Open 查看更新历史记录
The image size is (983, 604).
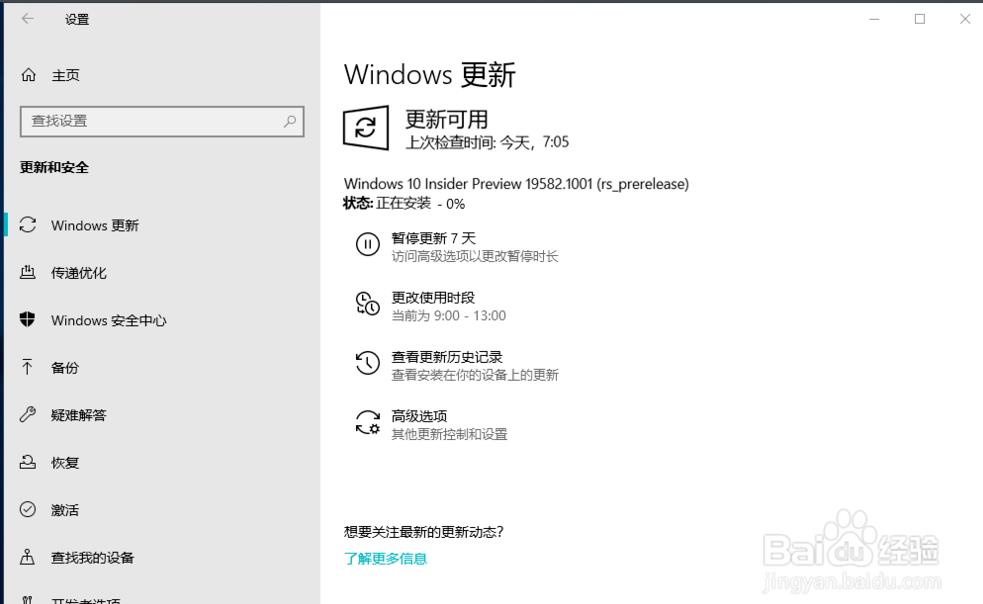(x=447, y=357)
